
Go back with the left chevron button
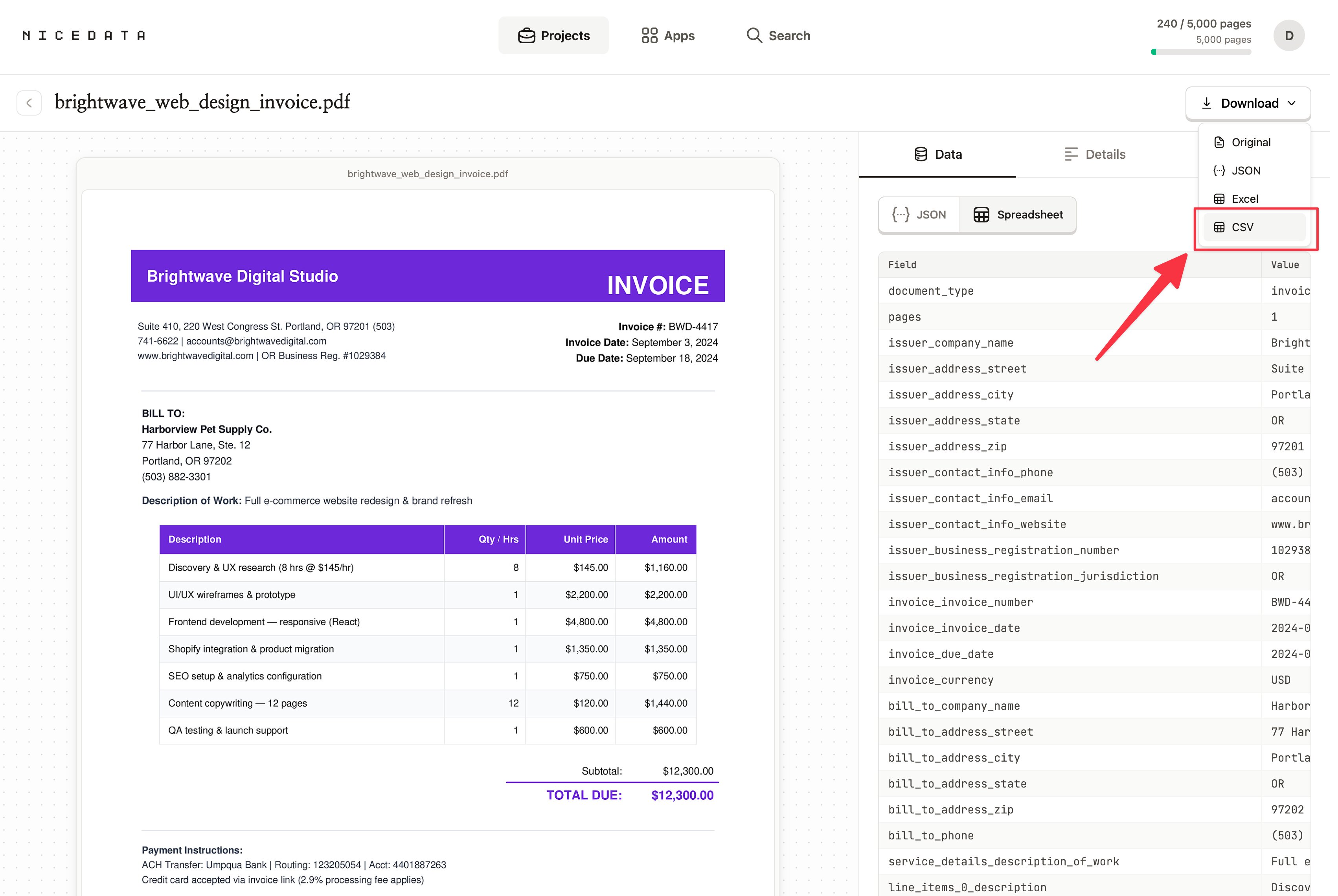click(29, 103)
